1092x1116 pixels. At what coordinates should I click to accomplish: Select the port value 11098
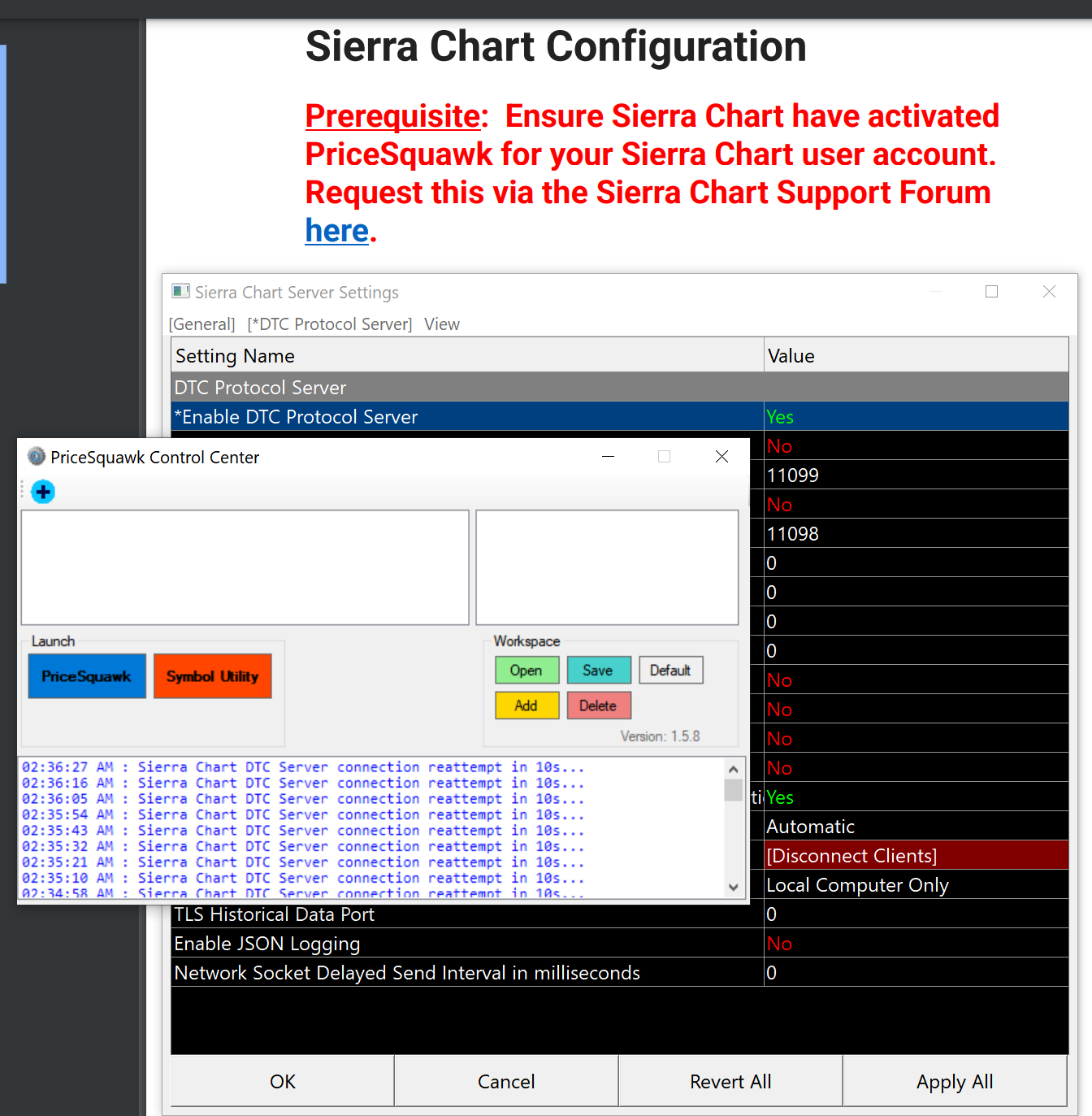click(916, 533)
